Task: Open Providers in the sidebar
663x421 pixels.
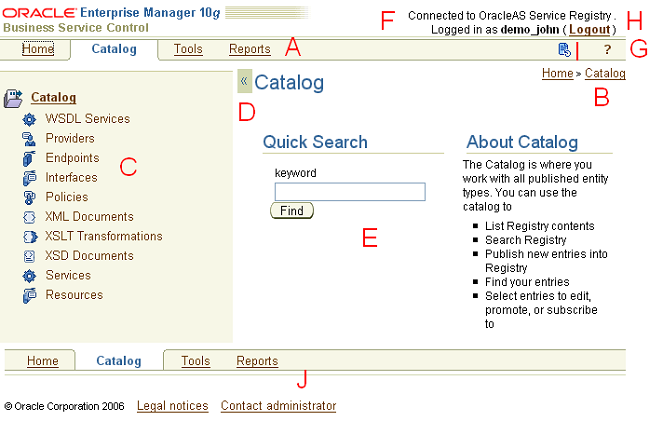Action: [x=70, y=138]
